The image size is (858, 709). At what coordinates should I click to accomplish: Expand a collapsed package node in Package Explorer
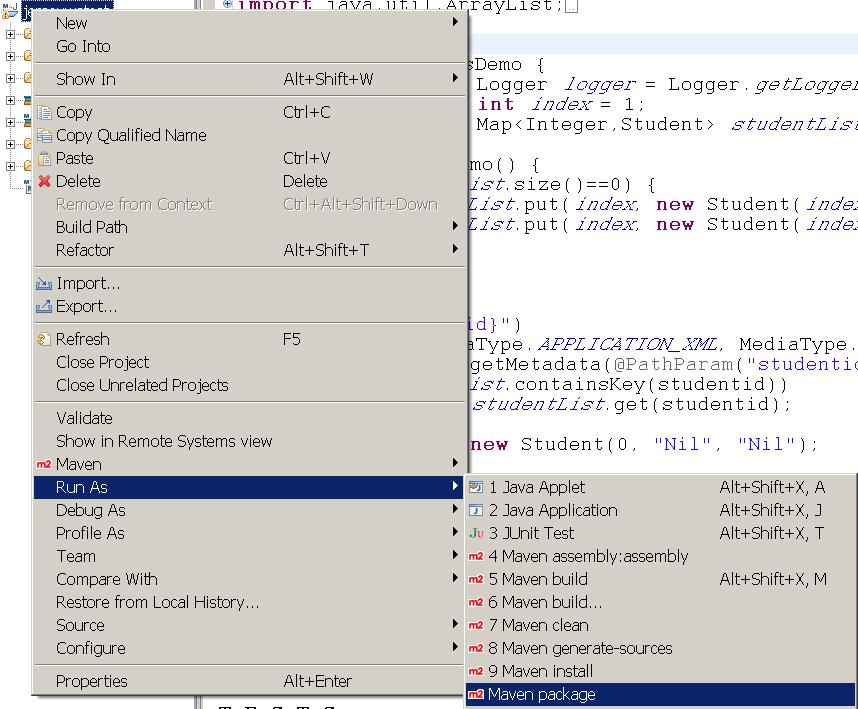10,35
